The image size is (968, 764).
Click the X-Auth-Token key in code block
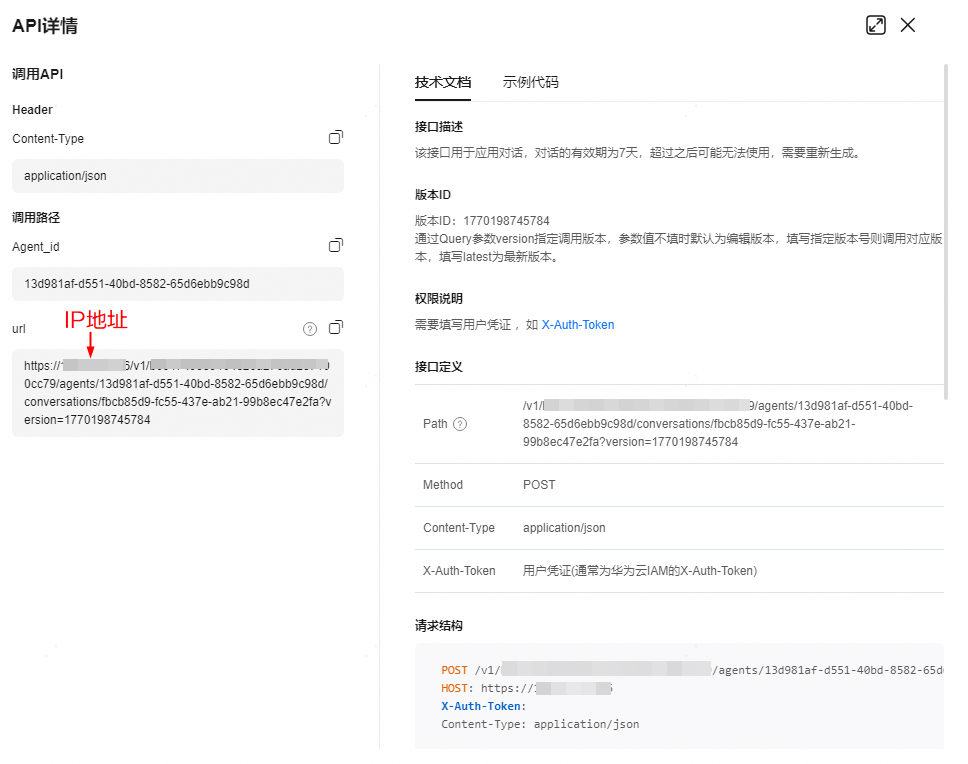tap(483, 706)
